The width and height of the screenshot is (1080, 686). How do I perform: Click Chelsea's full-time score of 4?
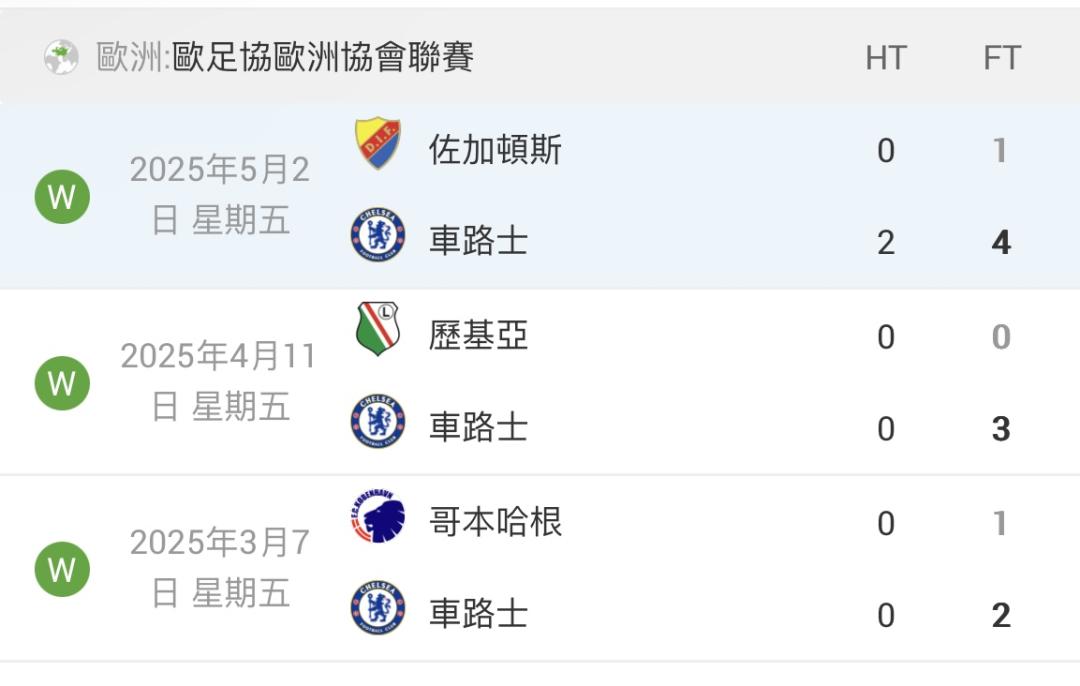pos(1001,242)
